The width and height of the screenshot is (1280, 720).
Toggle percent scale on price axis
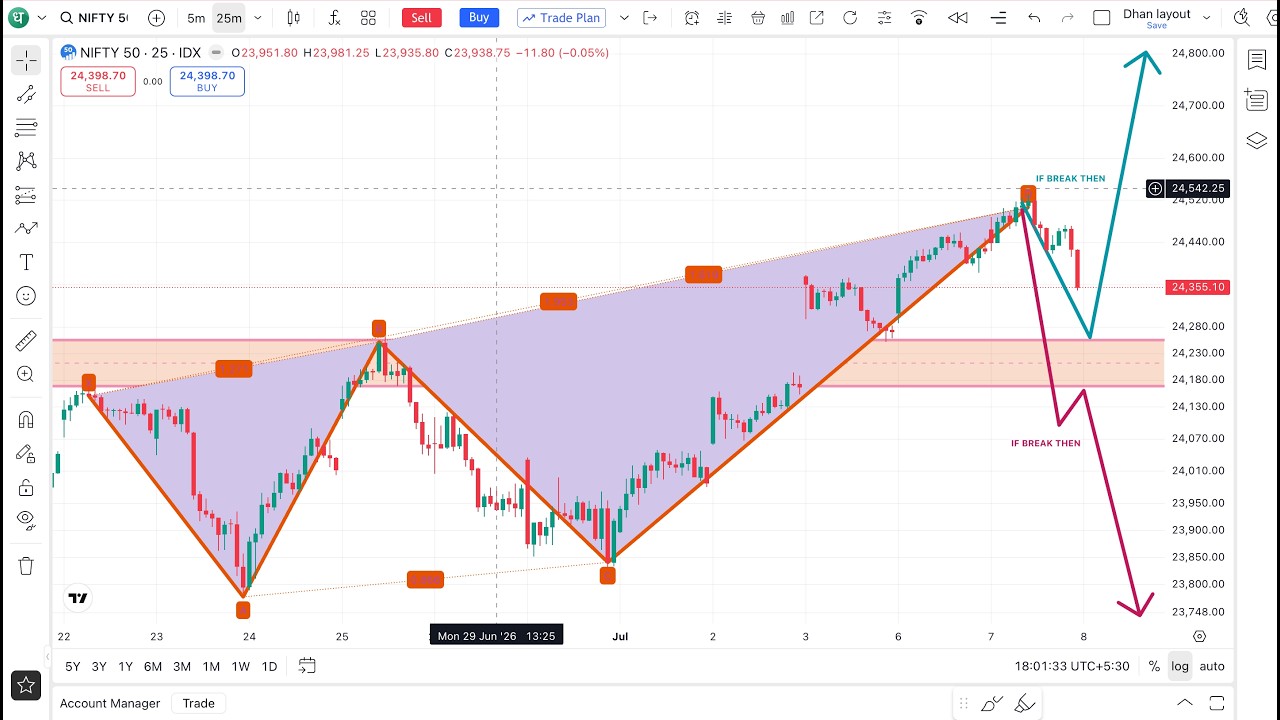click(1154, 666)
